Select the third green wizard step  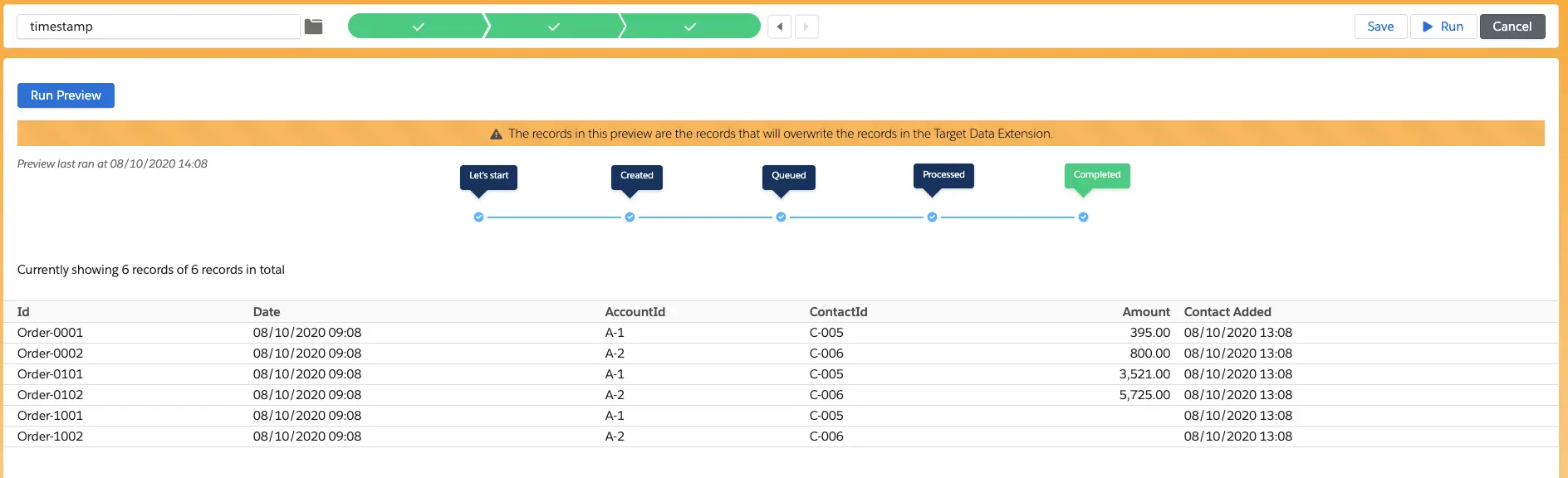689,27
